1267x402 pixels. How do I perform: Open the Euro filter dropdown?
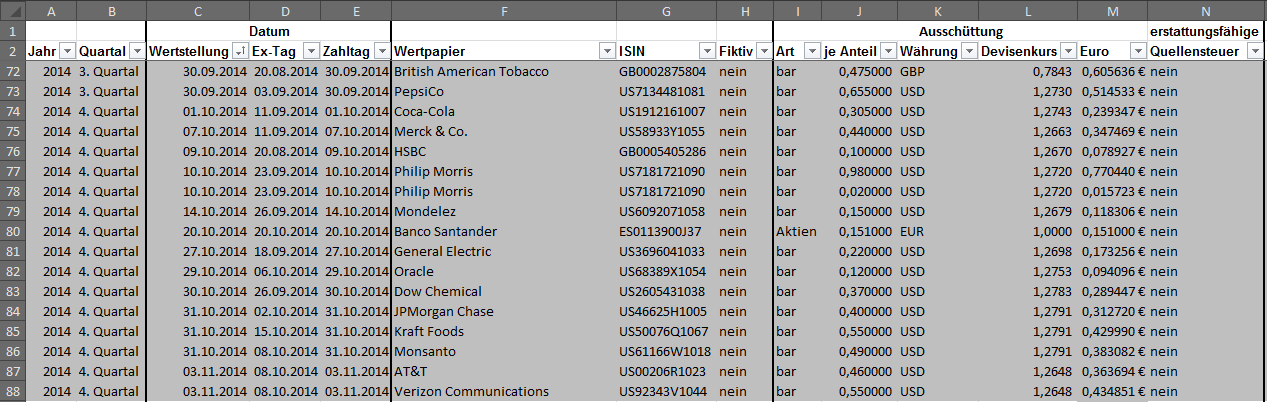click(1138, 51)
